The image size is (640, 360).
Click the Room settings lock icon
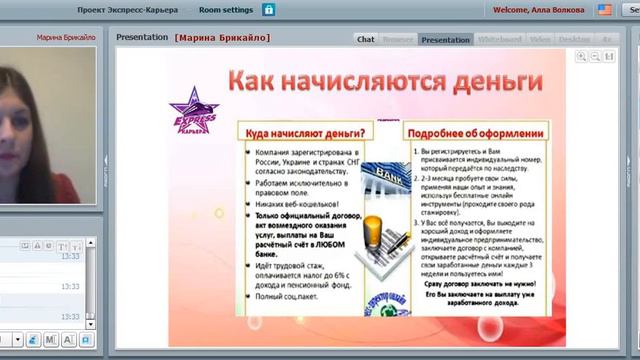tap(269, 9)
